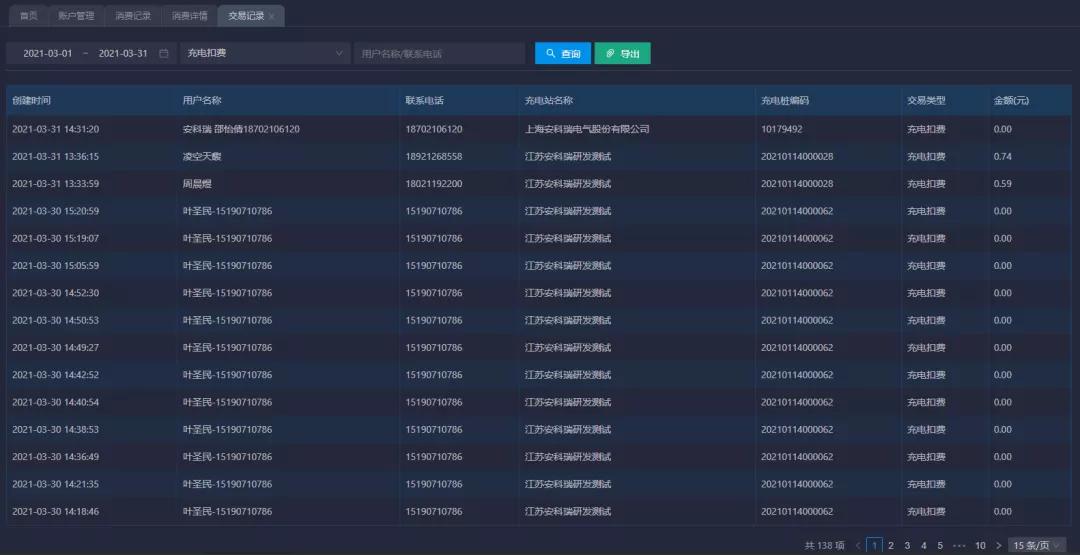Open the 15 条/页 page size dropdown
The height and width of the screenshot is (555, 1080).
[x=1037, y=545]
